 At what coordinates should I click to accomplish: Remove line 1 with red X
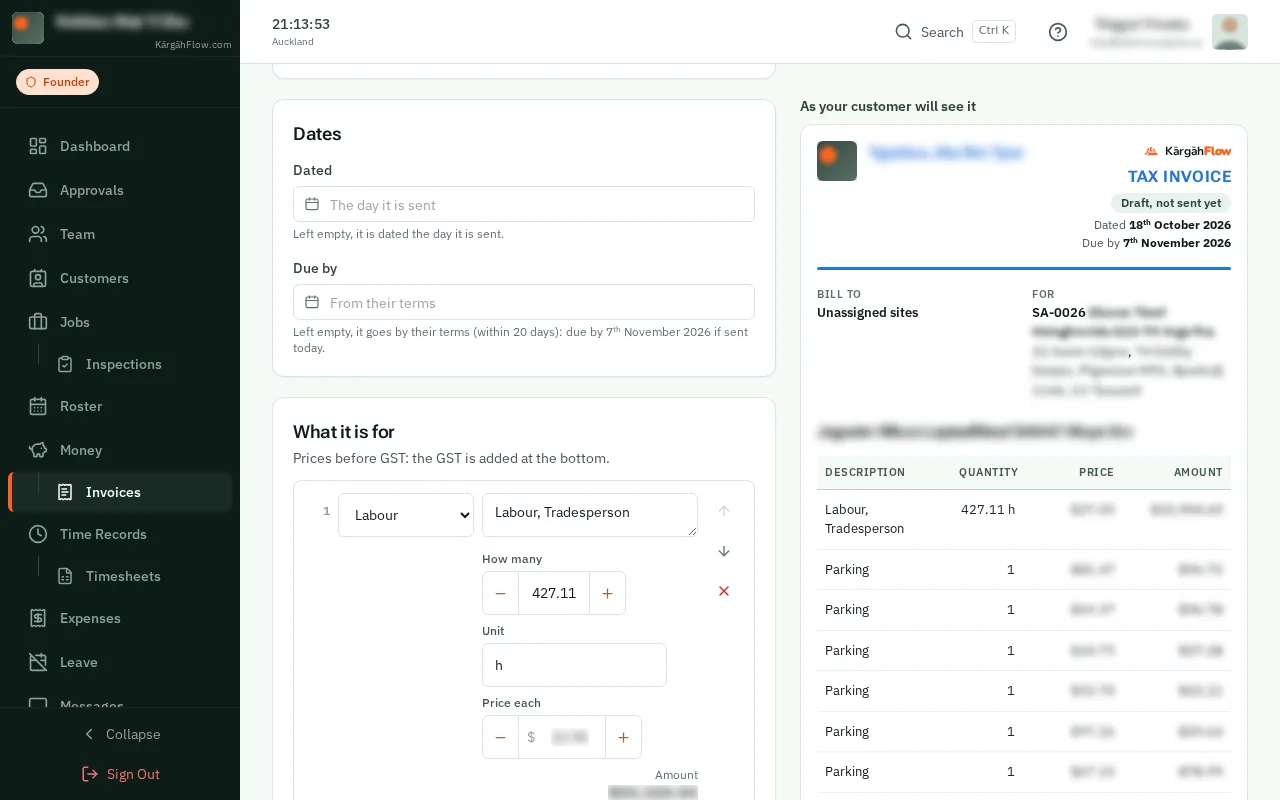pos(724,591)
